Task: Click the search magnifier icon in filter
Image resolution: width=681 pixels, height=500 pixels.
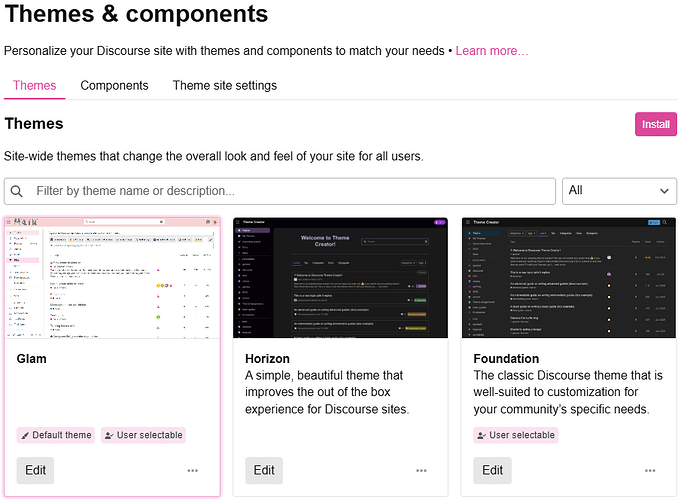Action: click(x=17, y=191)
